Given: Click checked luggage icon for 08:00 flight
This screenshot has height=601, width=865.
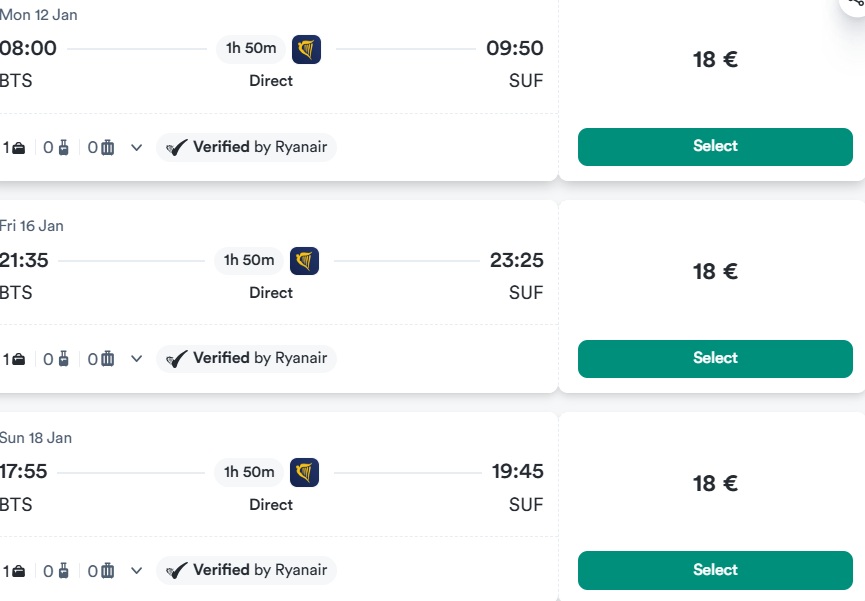Looking at the screenshot, I should tap(107, 148).
